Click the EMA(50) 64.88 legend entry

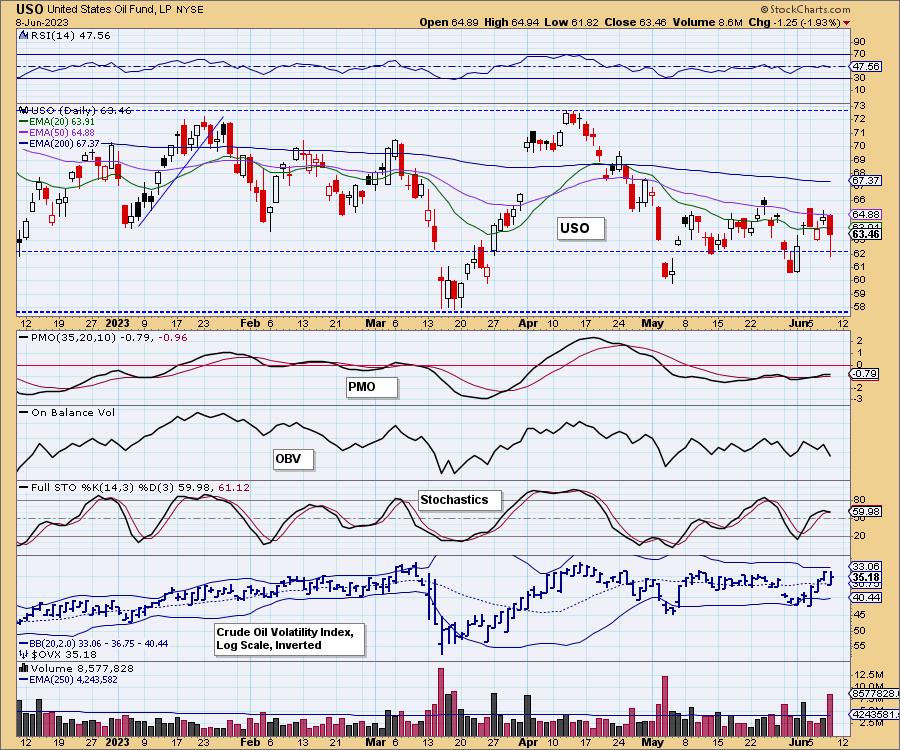[57, 133]
